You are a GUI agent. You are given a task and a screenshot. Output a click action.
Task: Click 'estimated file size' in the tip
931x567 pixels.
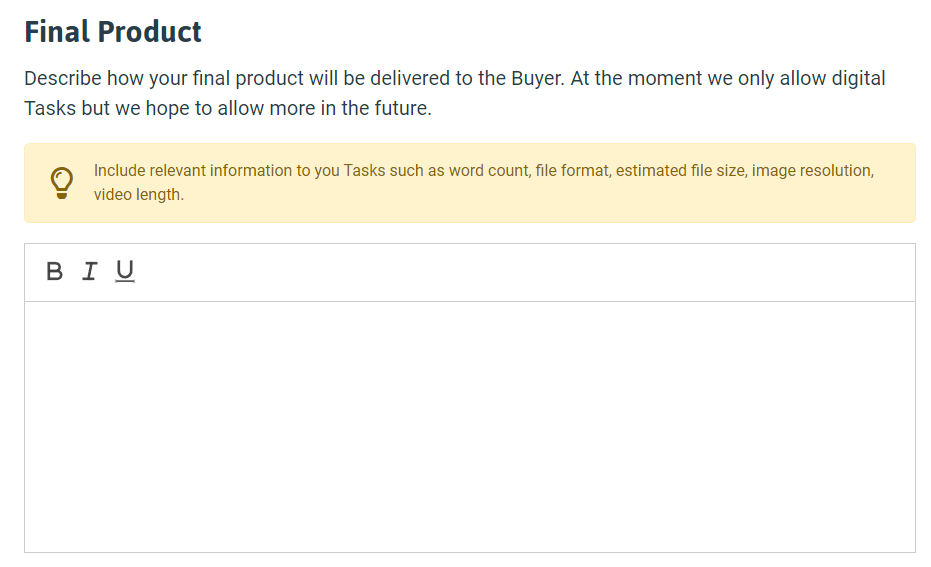click(x=681, y=170)
